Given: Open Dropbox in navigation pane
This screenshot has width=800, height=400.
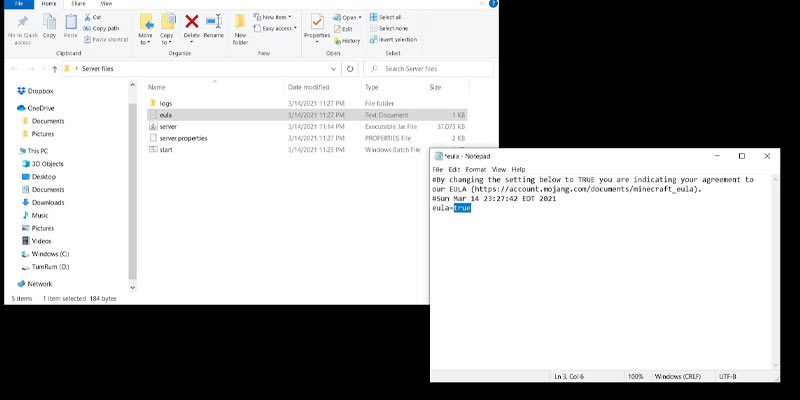Looking at the screenshot, I should point(35,91).
